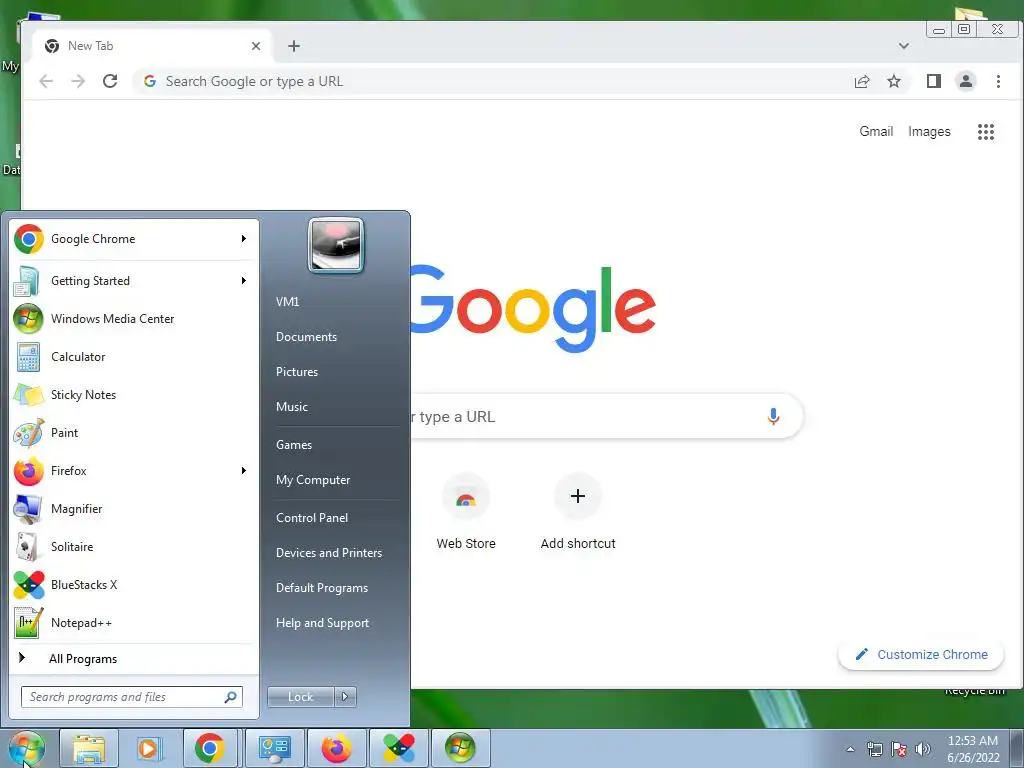Viewport: 1024px width, 768px height.
Task: Launch BlueStacks X from Start menu
Action: pyautogui.click(x=134, y=584)
